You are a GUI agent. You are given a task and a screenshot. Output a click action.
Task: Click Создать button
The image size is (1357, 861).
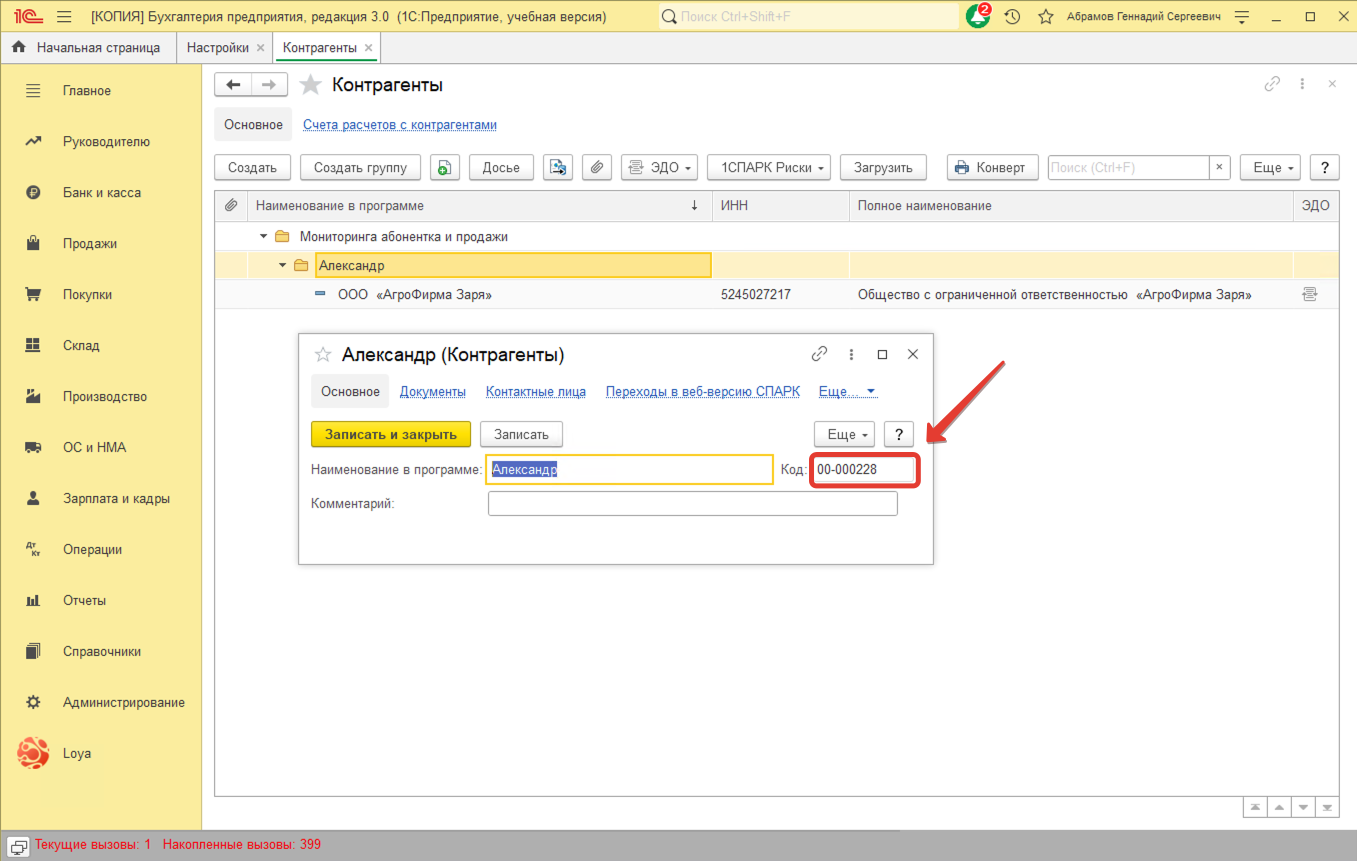tap(252, 168)
